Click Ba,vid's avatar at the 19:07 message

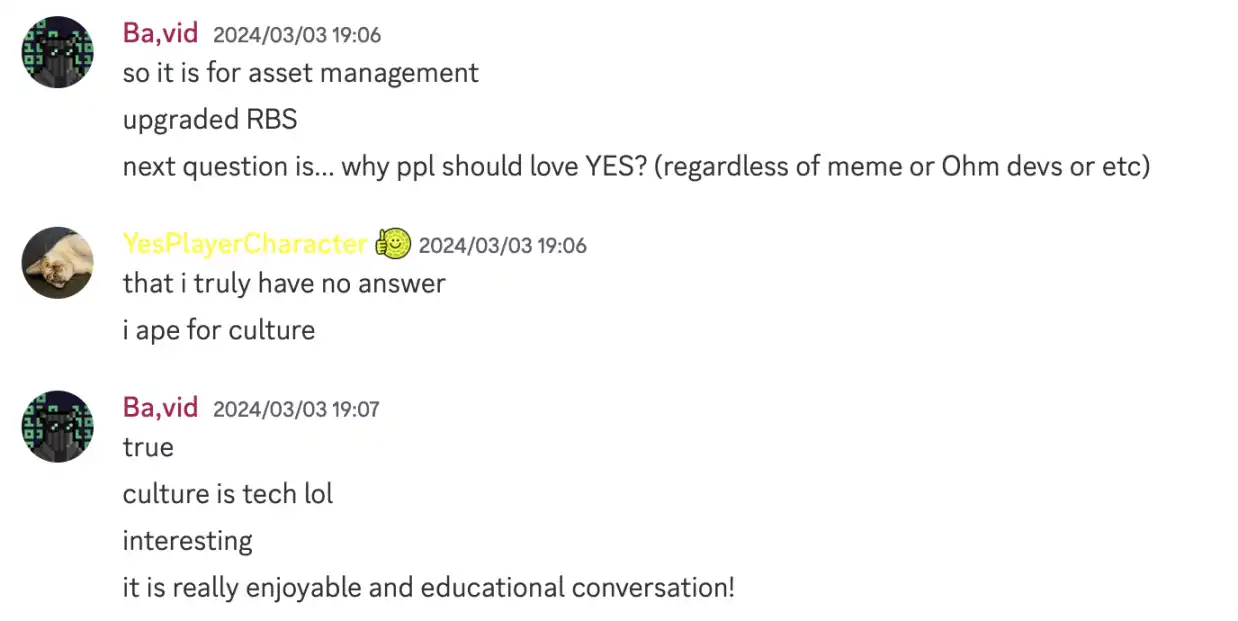[x=57, y=426]
